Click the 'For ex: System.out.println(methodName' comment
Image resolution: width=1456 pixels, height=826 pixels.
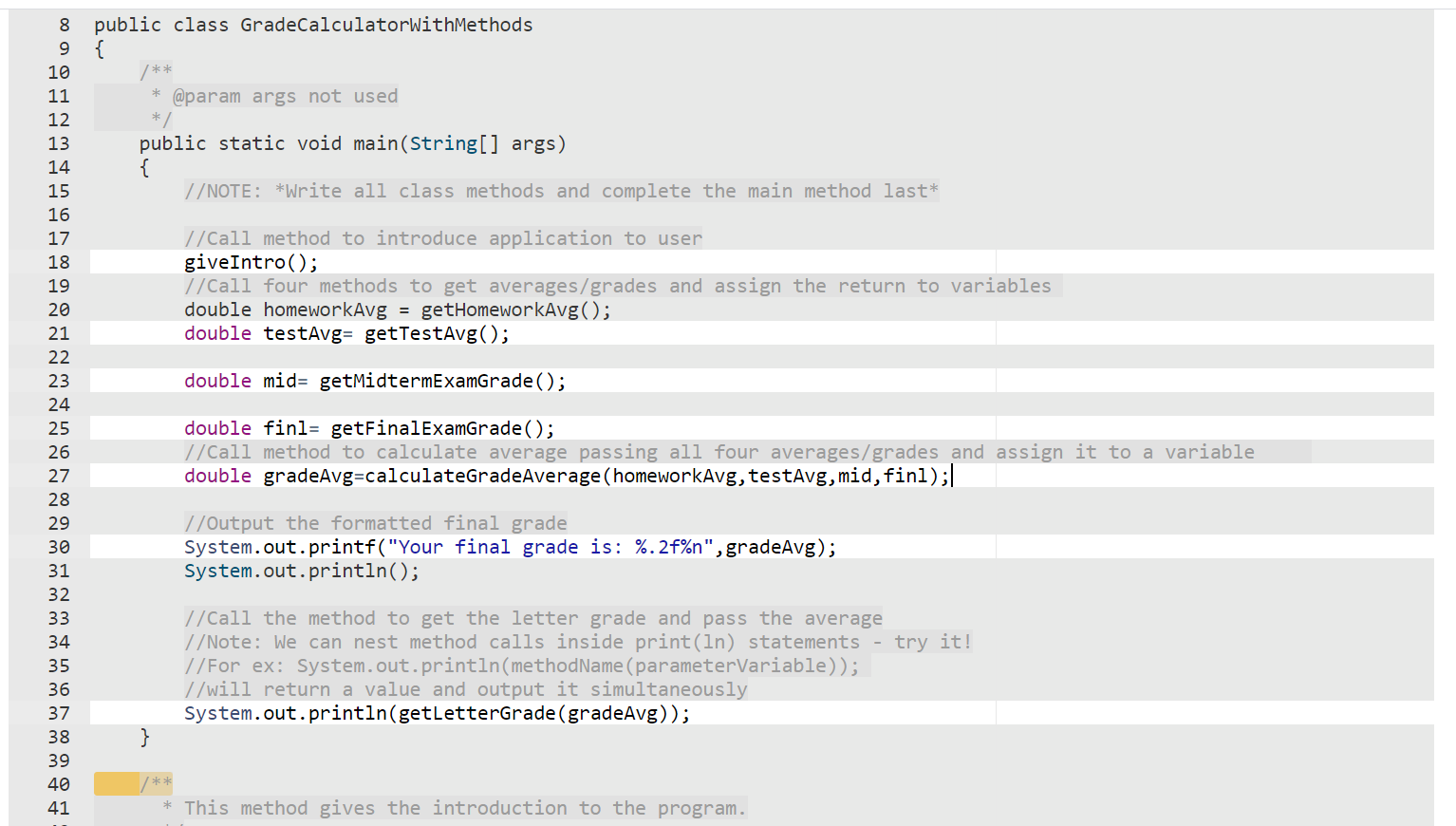pyautogui.click(x=522, y=666)
